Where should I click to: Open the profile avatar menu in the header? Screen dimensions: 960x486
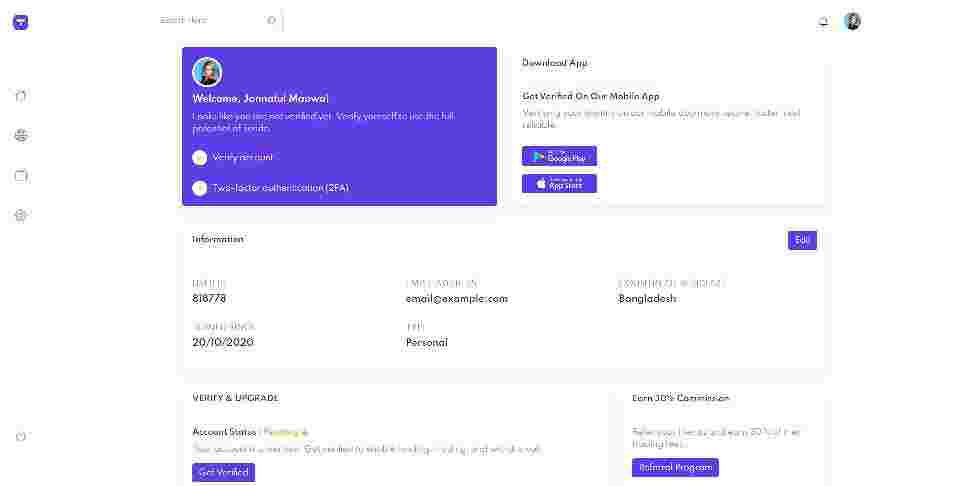click(852, 21)
